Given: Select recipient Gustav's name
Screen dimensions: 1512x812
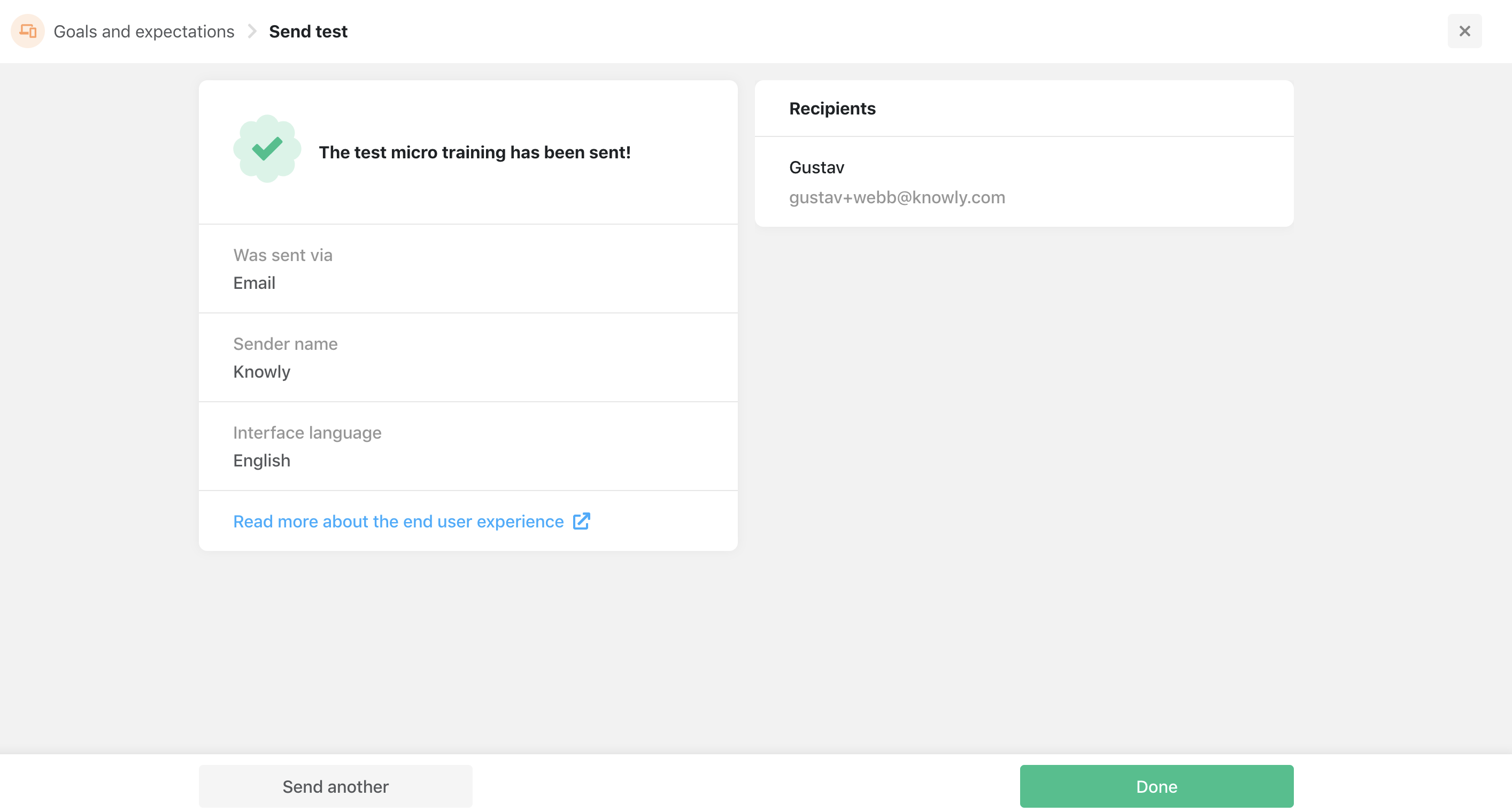Looking at the screenshot, I should coord(816,168).
